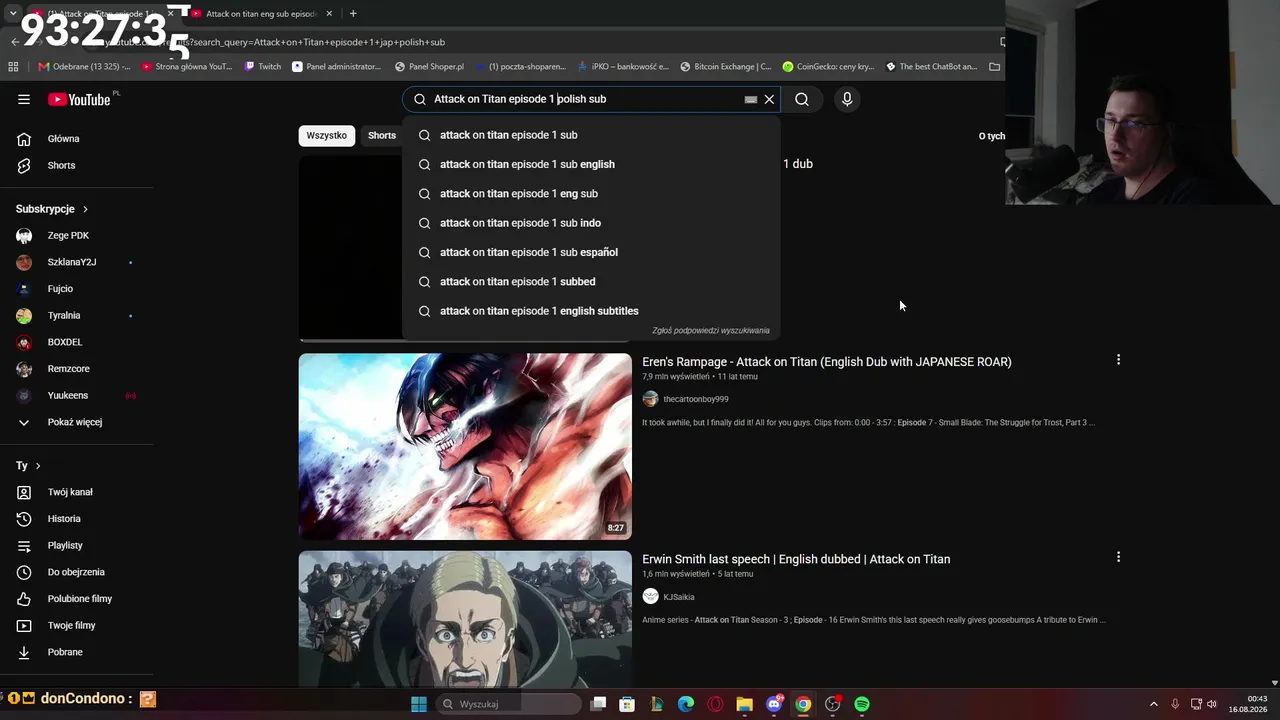Screen dimensions: 1280x720
Task: Open Spotify from the taskbar
Action: 862,704
